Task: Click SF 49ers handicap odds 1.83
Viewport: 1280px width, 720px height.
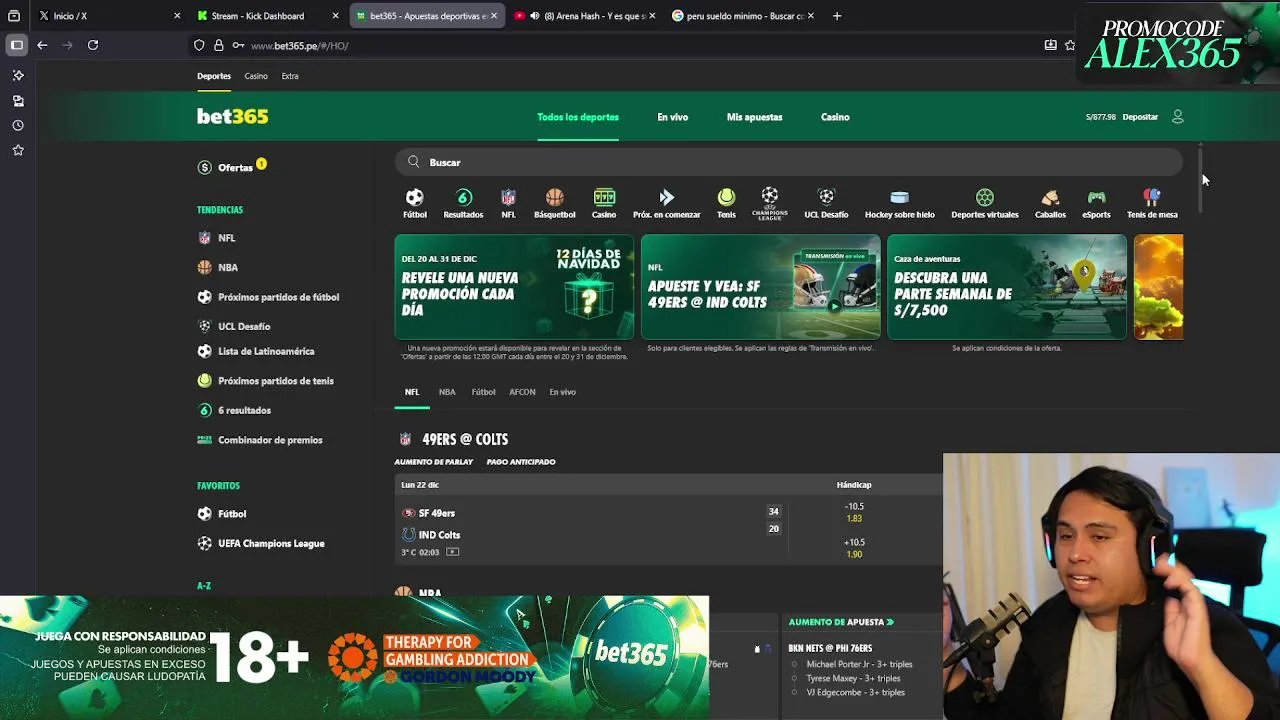Action: [x=854, y=518]
